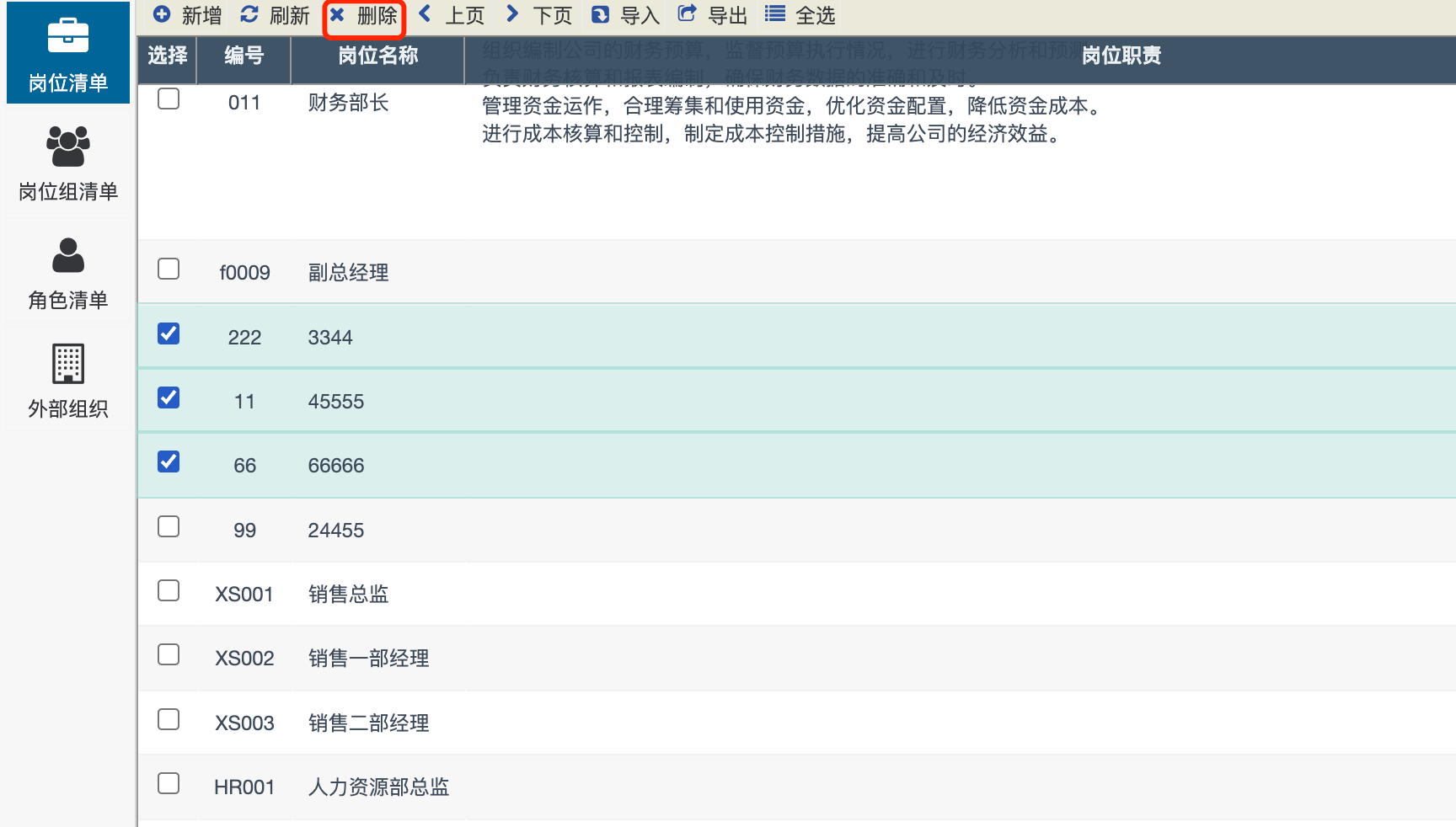The image size is (1456, 827).
Task: Open 岗位组清单 in the sidebar
Action: (68, 163)
